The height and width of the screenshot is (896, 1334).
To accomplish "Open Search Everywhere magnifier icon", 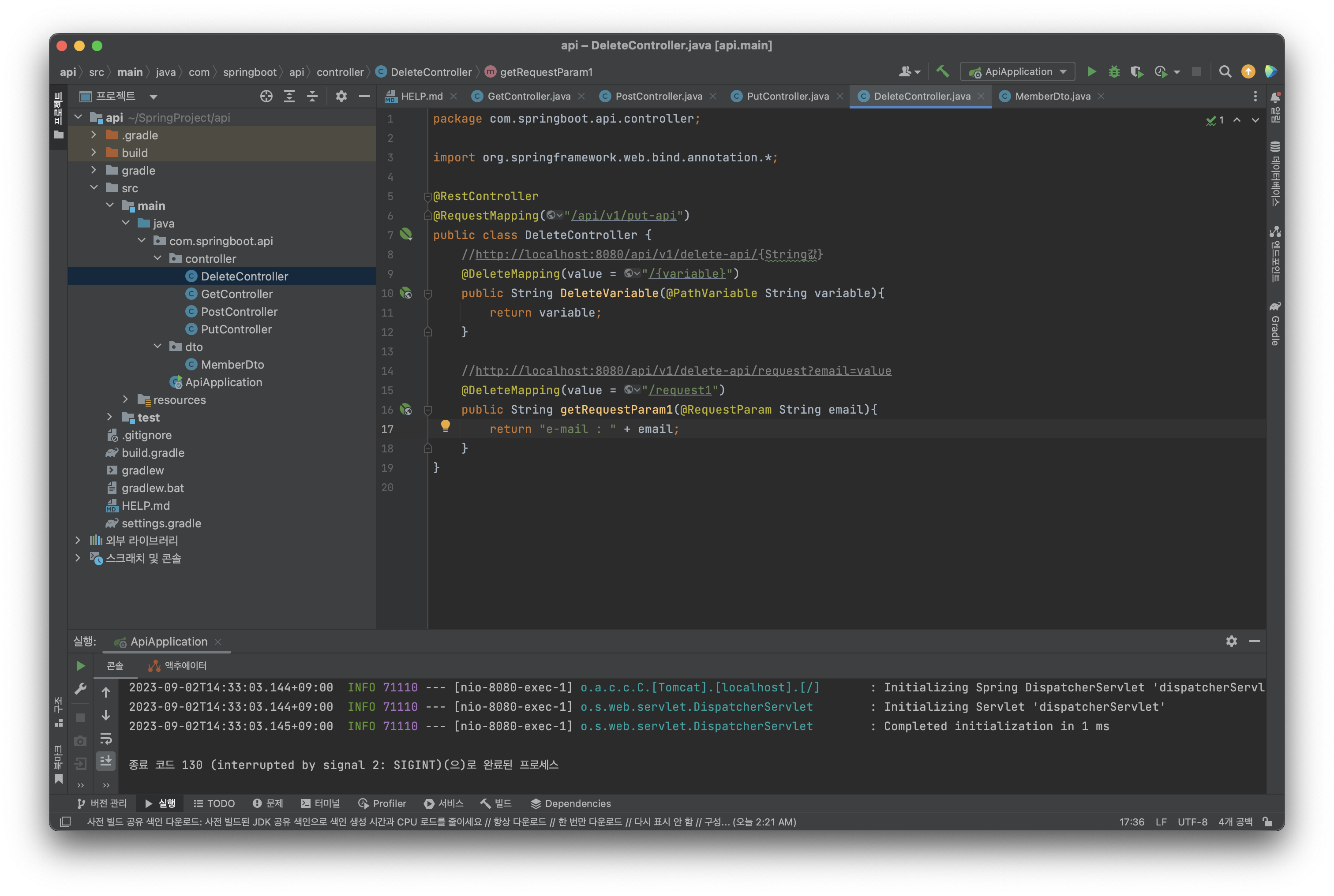I will [x=1224, y=72].
